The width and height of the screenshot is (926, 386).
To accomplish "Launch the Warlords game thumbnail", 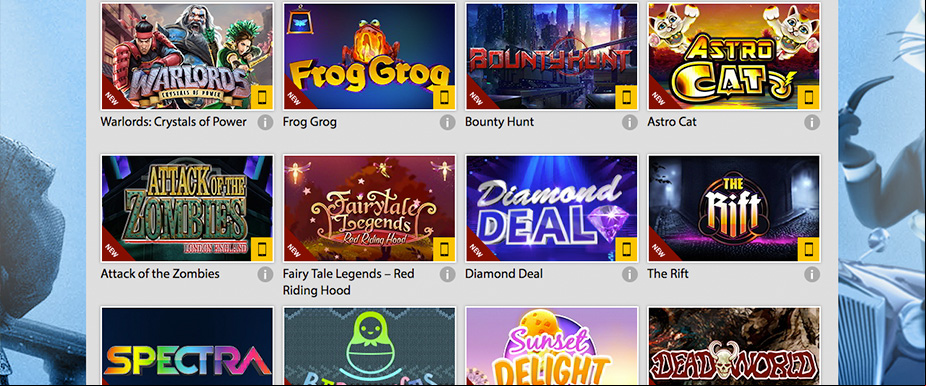I will click(x=187, y=56).
